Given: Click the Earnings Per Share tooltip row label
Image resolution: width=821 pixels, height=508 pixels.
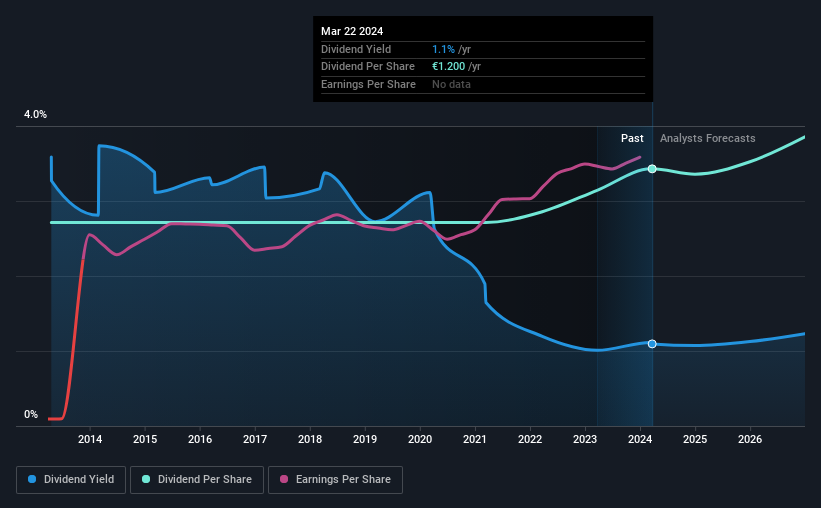Looking at the screenshot, I should coord(368,84).
